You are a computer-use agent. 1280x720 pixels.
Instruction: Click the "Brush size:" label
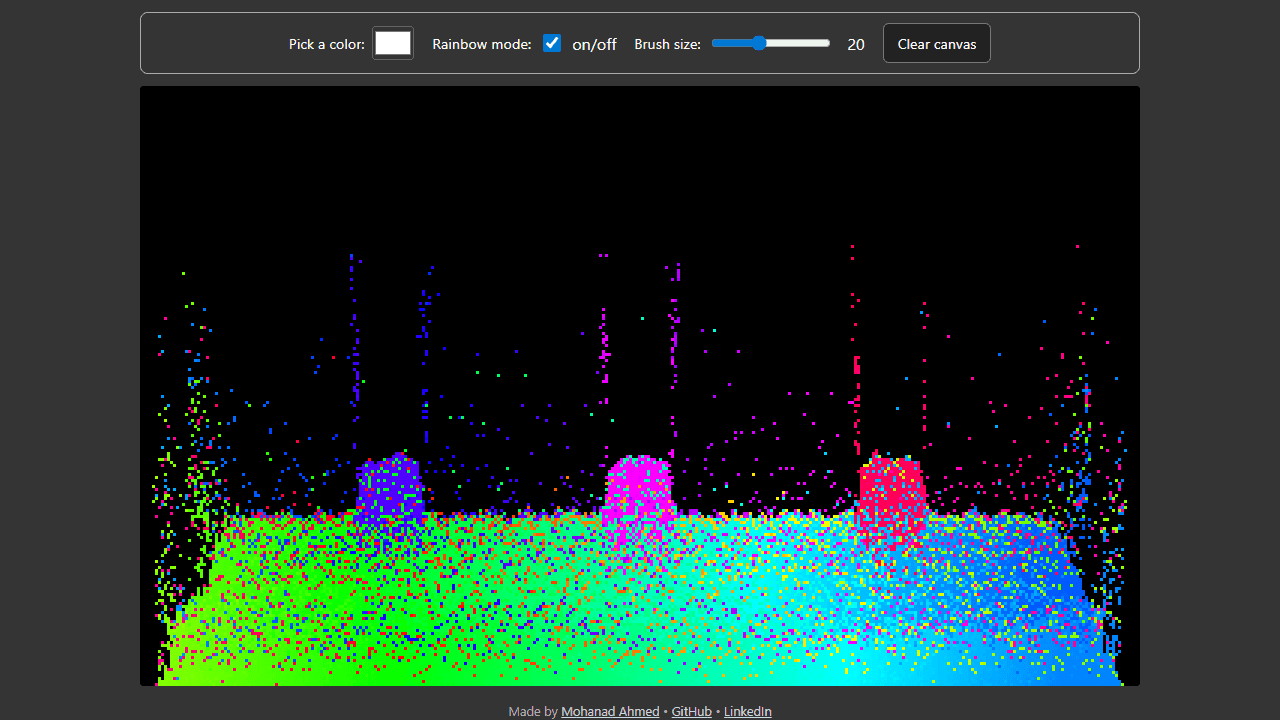pyautogui.click(x=667, y=44)
